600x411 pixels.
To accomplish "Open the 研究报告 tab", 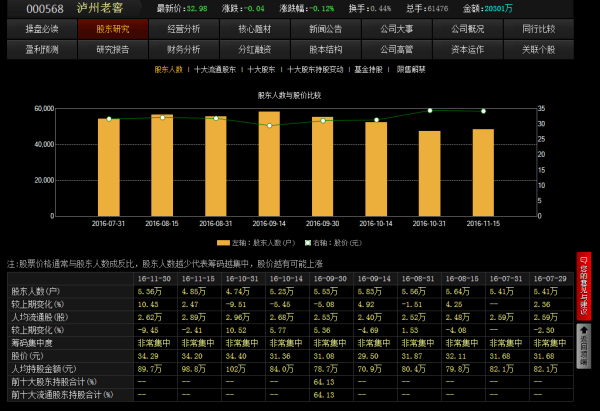I will [x=113, y=50].
